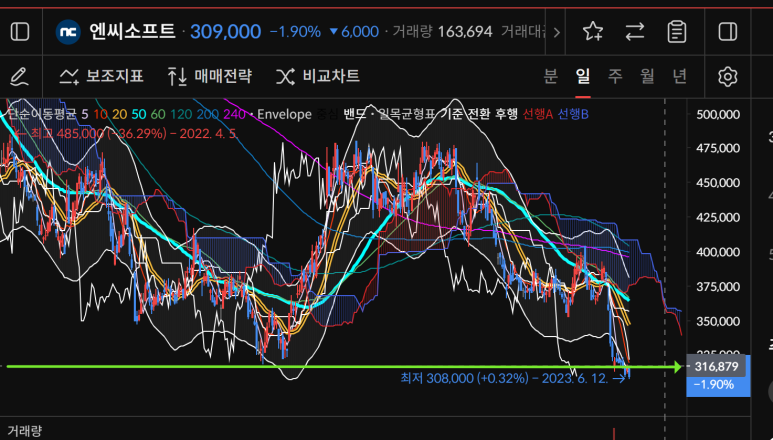Select the moving average 5 legend

pyautogui.click(x=85, y=114)
